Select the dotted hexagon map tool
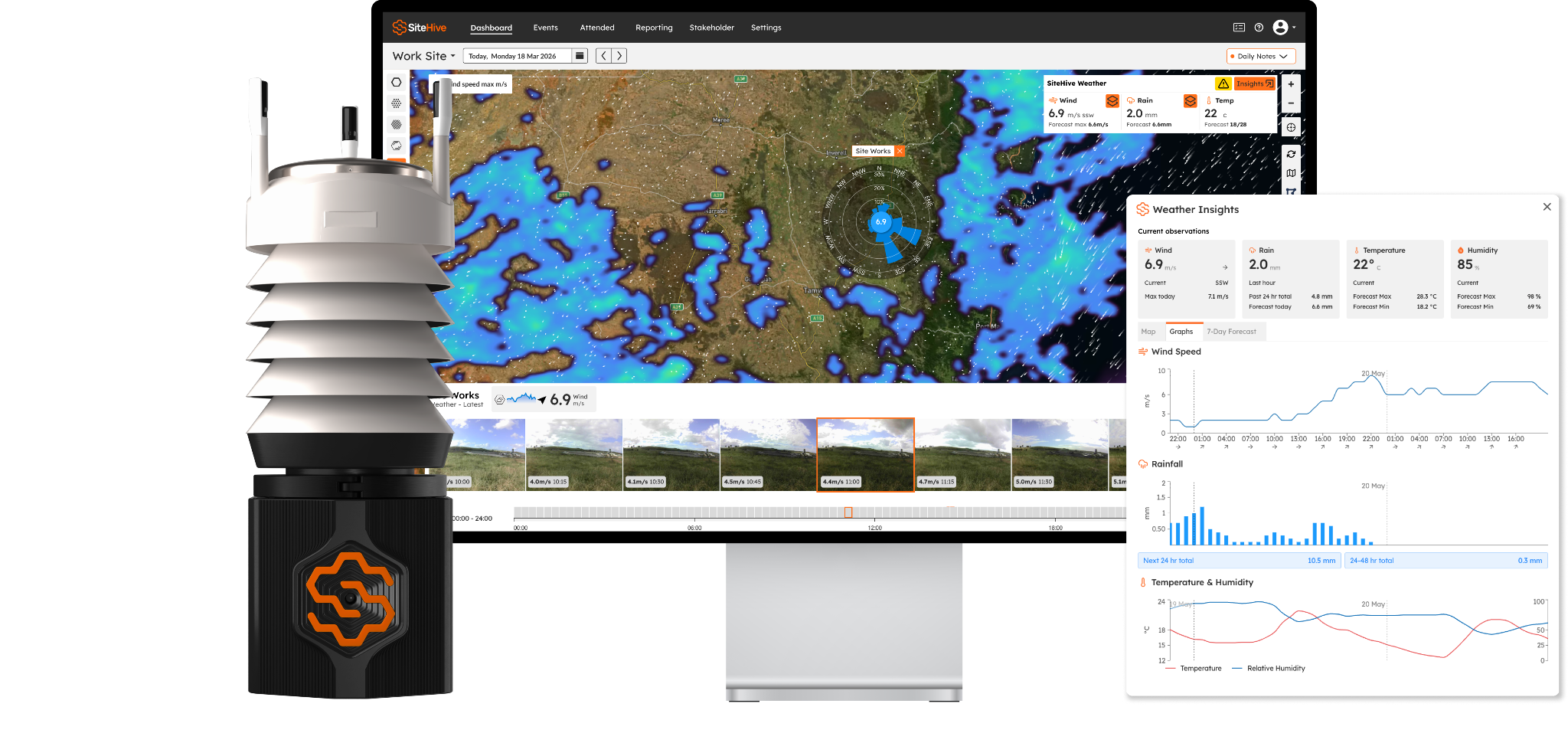 [396, 103]
